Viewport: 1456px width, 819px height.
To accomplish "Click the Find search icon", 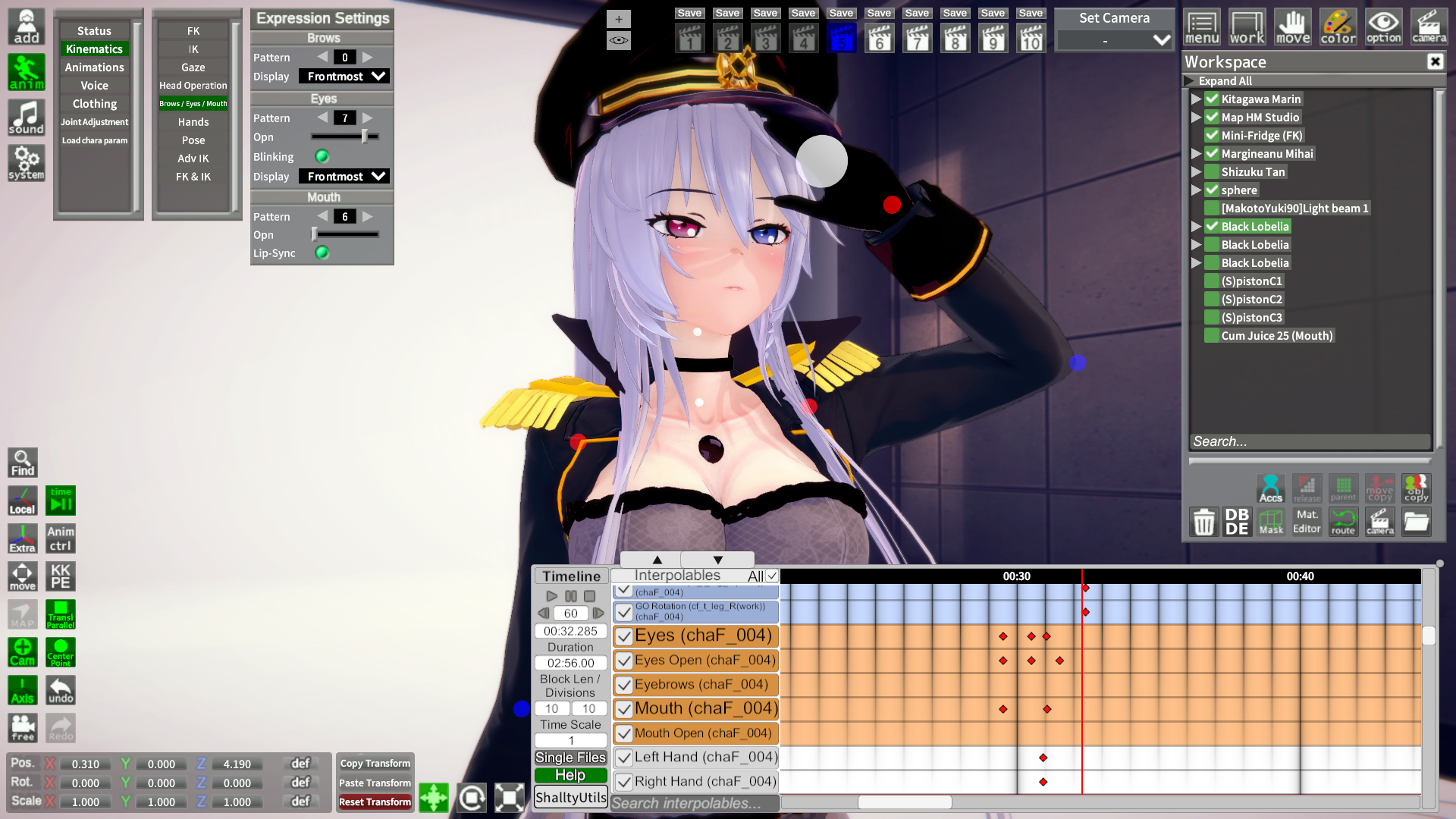I will [x=23, y=463].
